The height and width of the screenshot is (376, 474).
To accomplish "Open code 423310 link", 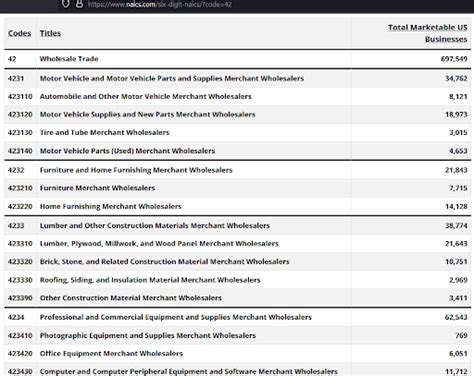I will (20, 244).
